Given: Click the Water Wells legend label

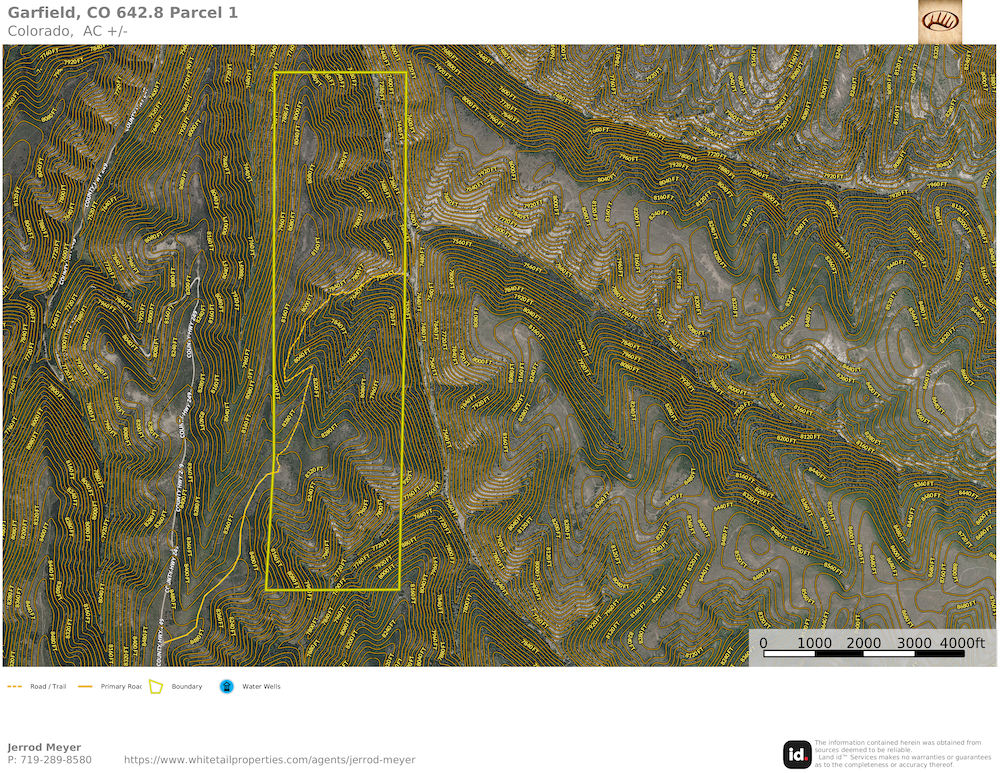Looking at the screenshot, I should 261,687.
